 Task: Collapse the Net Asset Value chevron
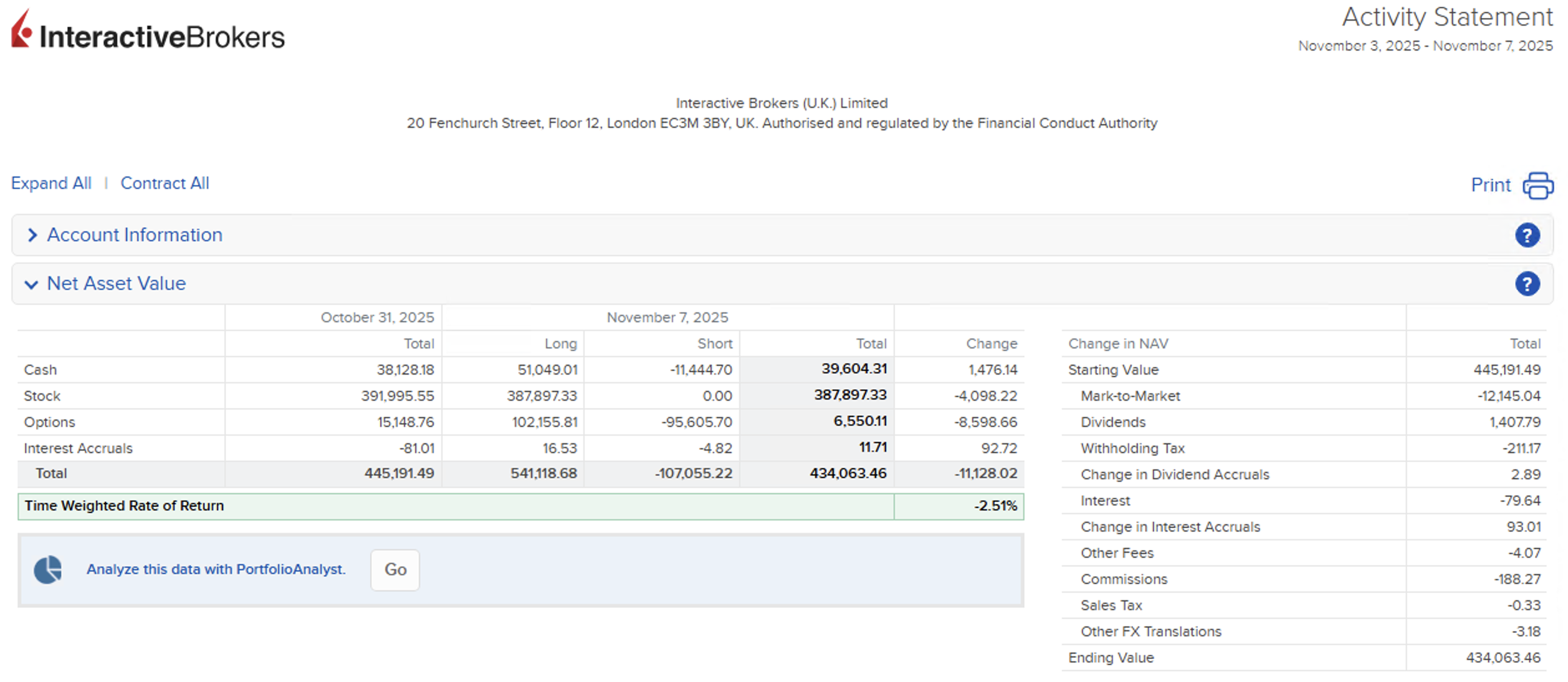[x=31, y=284]
